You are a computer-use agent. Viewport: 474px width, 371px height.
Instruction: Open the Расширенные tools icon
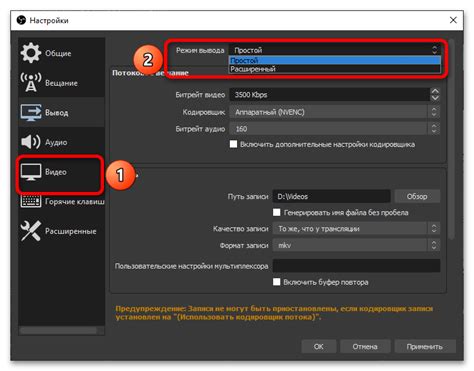pos(31,231)
